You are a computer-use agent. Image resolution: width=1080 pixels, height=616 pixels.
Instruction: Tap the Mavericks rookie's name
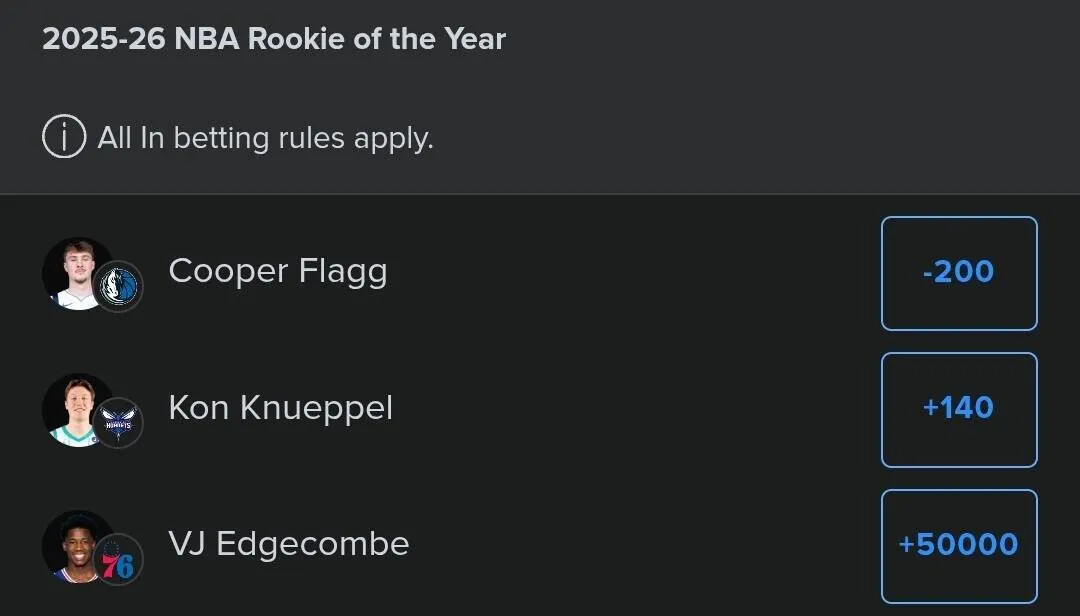pyautogui.click(x=278, y=271)
